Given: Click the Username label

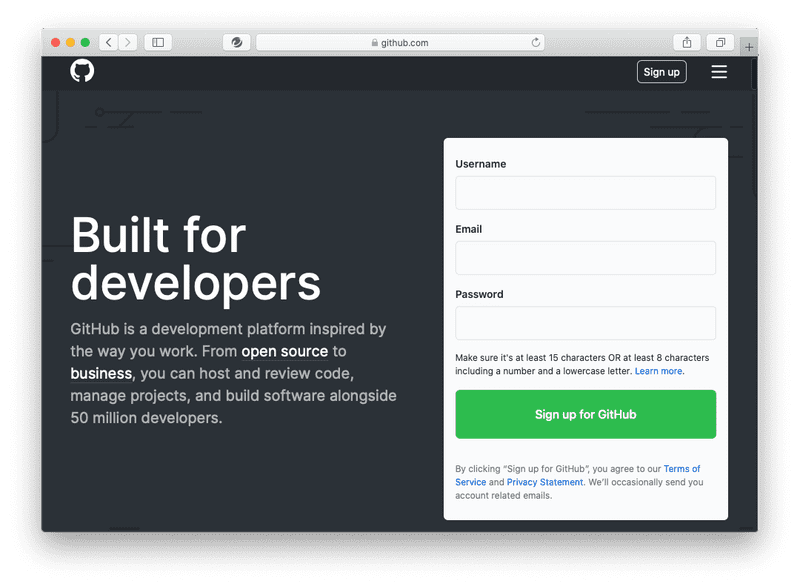Looking at the screenshot, I should click(x=481, y=164).
